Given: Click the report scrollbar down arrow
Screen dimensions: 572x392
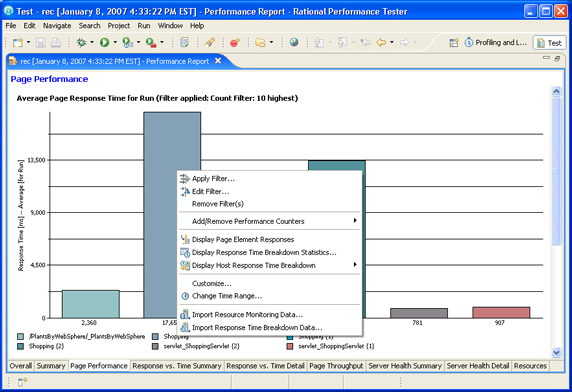Looking at the screenshot, I should [x=556, y=352].
